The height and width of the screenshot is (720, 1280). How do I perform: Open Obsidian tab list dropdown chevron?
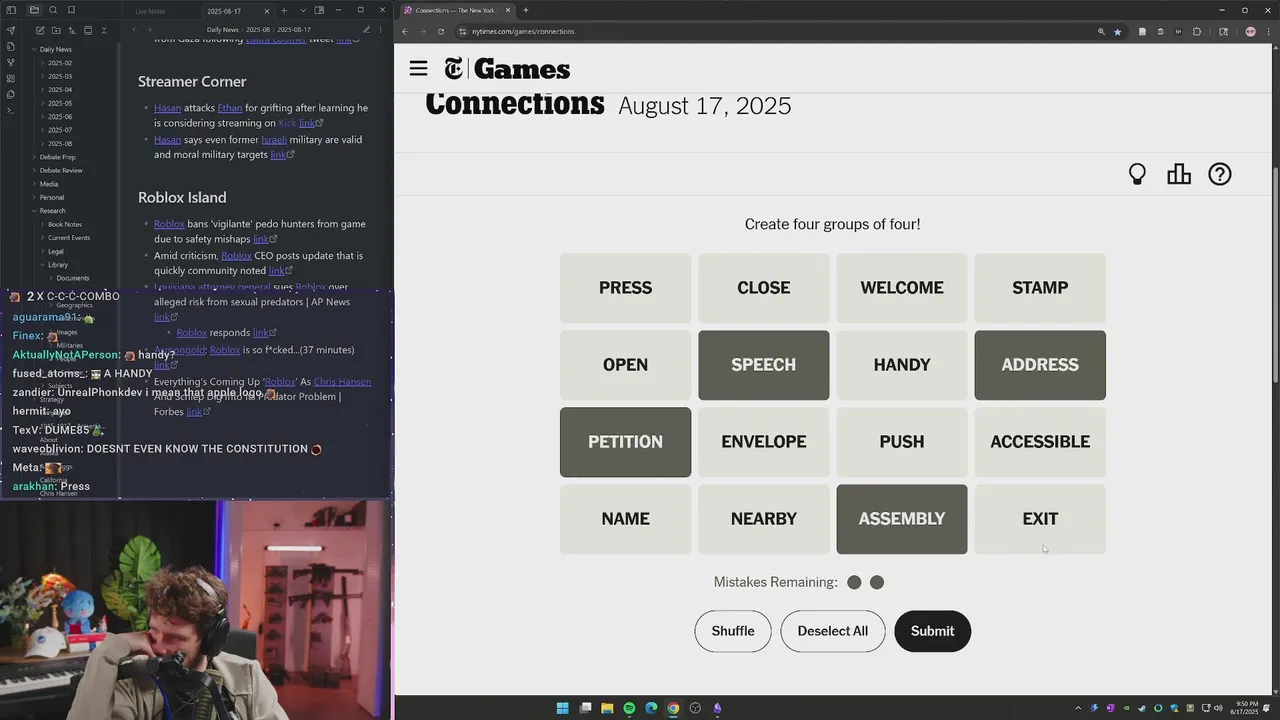tap(303, 10)
